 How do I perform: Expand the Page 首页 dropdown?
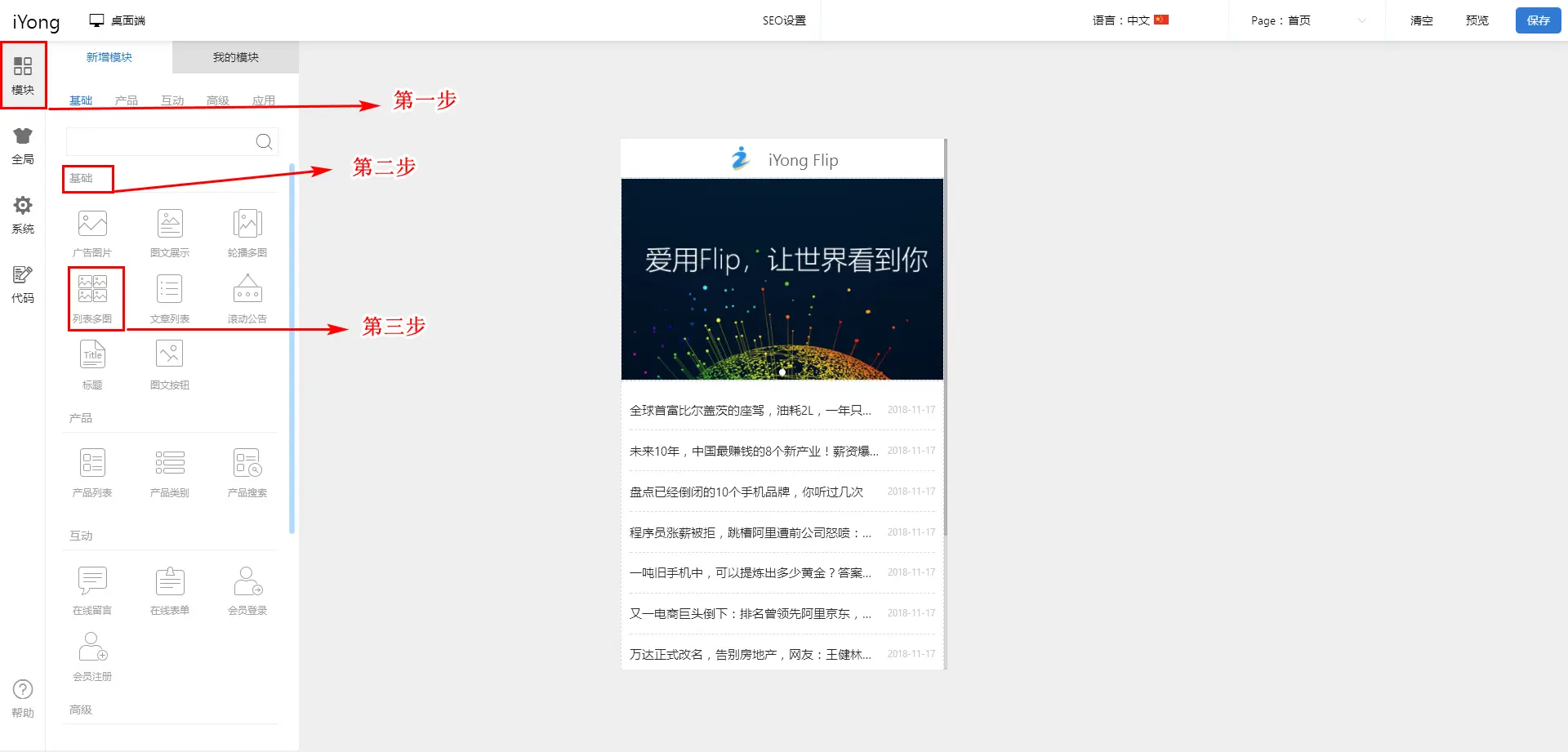click(1307, 20)
